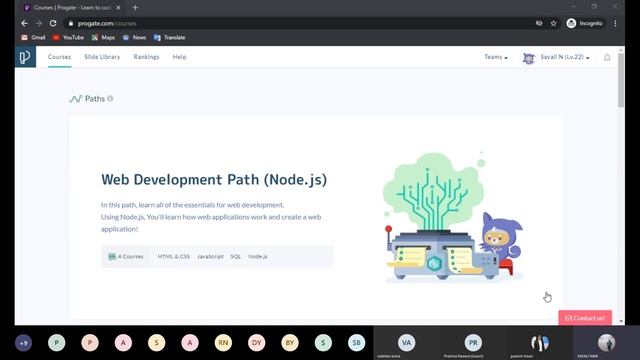The image size is (640, 360).
Task: Expand the Teams dropdown
Action: (496, 57)
